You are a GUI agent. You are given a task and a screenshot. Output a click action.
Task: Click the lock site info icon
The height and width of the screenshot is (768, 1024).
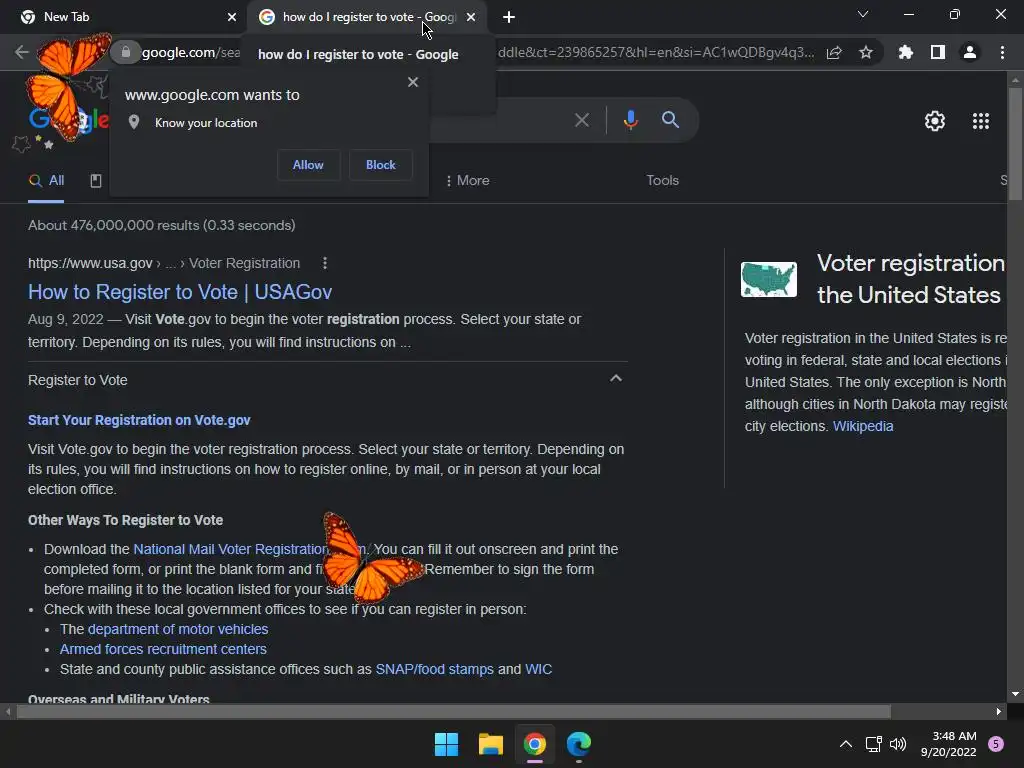click(x=126, y=52)
